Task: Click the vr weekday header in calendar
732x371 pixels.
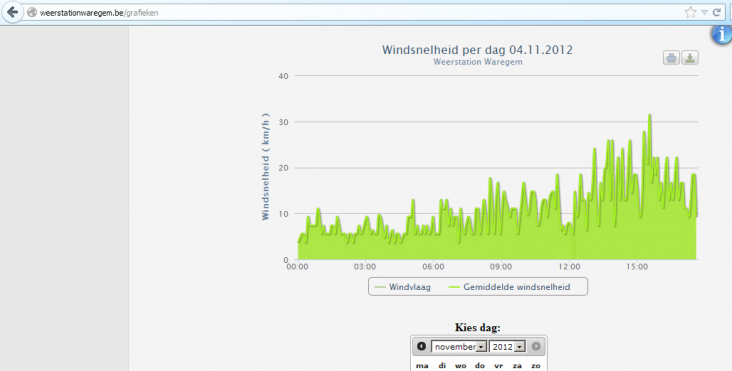Action: (x=499, y=366)
